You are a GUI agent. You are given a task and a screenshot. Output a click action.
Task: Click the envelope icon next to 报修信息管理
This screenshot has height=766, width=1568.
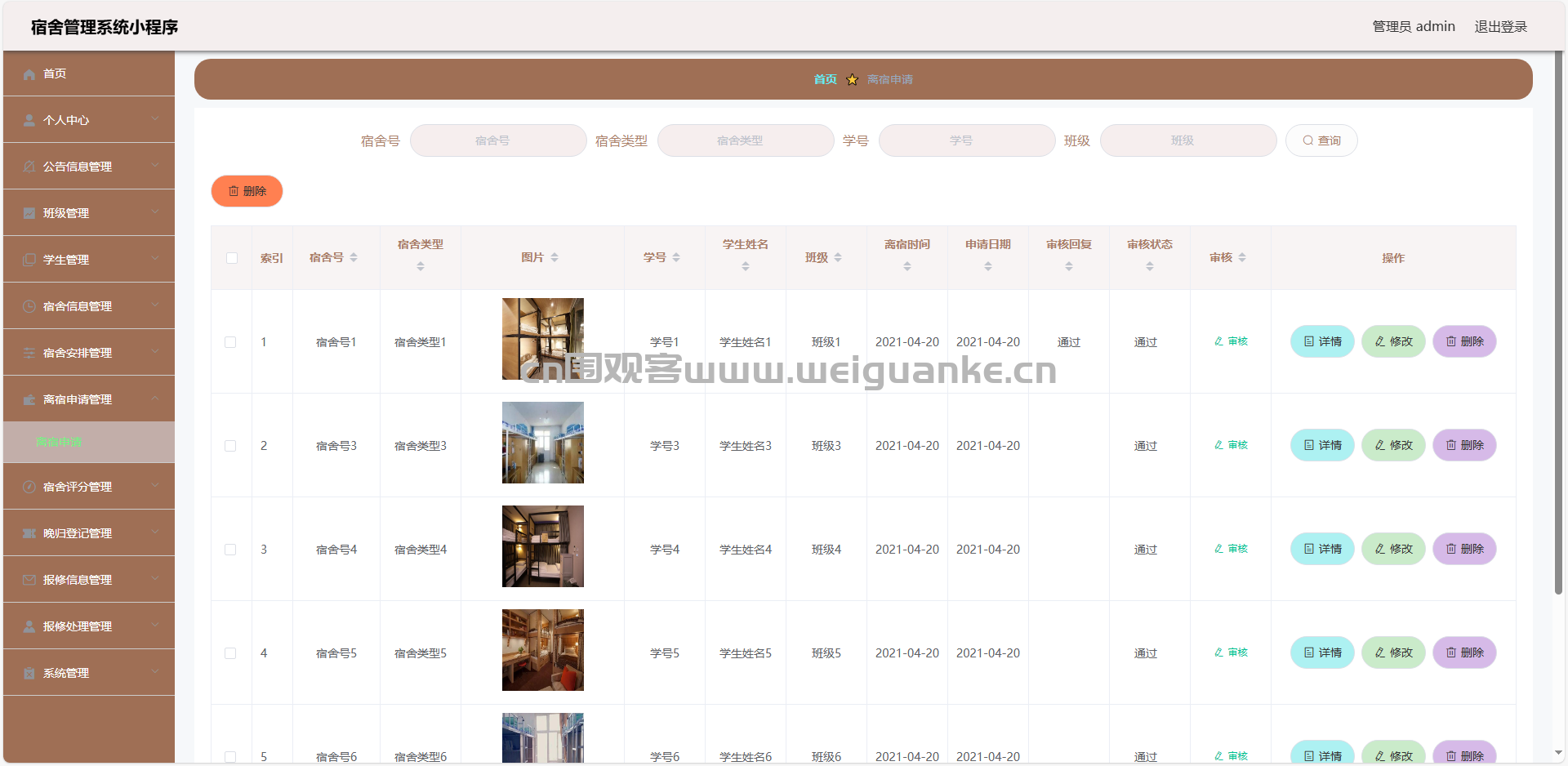click(29, 581)
